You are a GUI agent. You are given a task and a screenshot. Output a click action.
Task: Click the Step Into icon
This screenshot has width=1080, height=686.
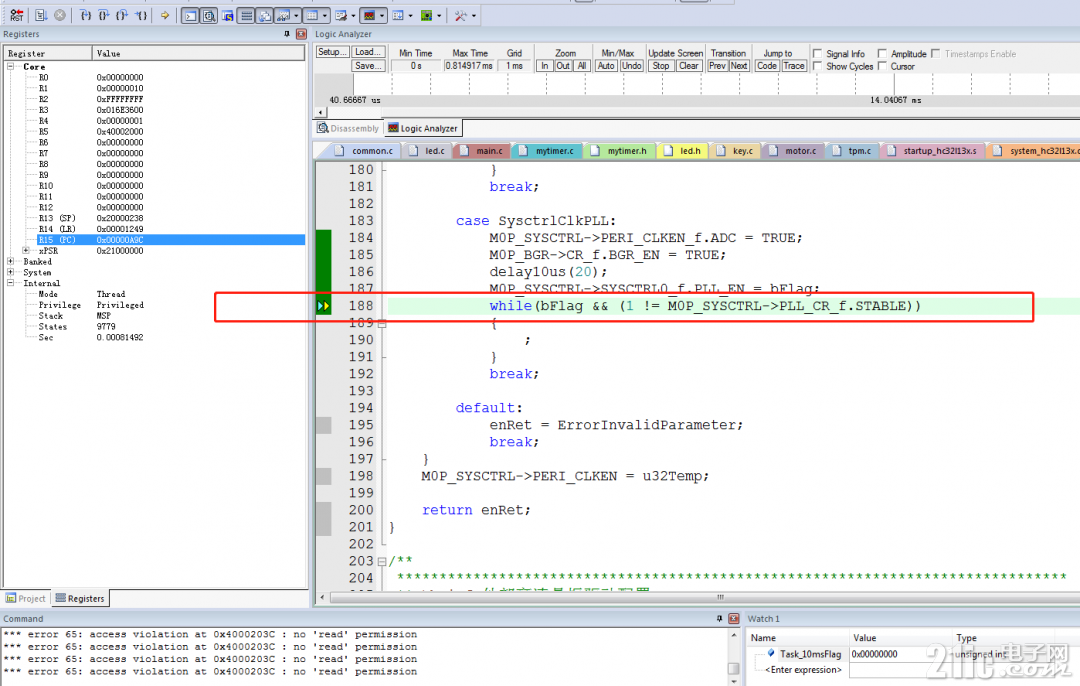click(85, 15)
